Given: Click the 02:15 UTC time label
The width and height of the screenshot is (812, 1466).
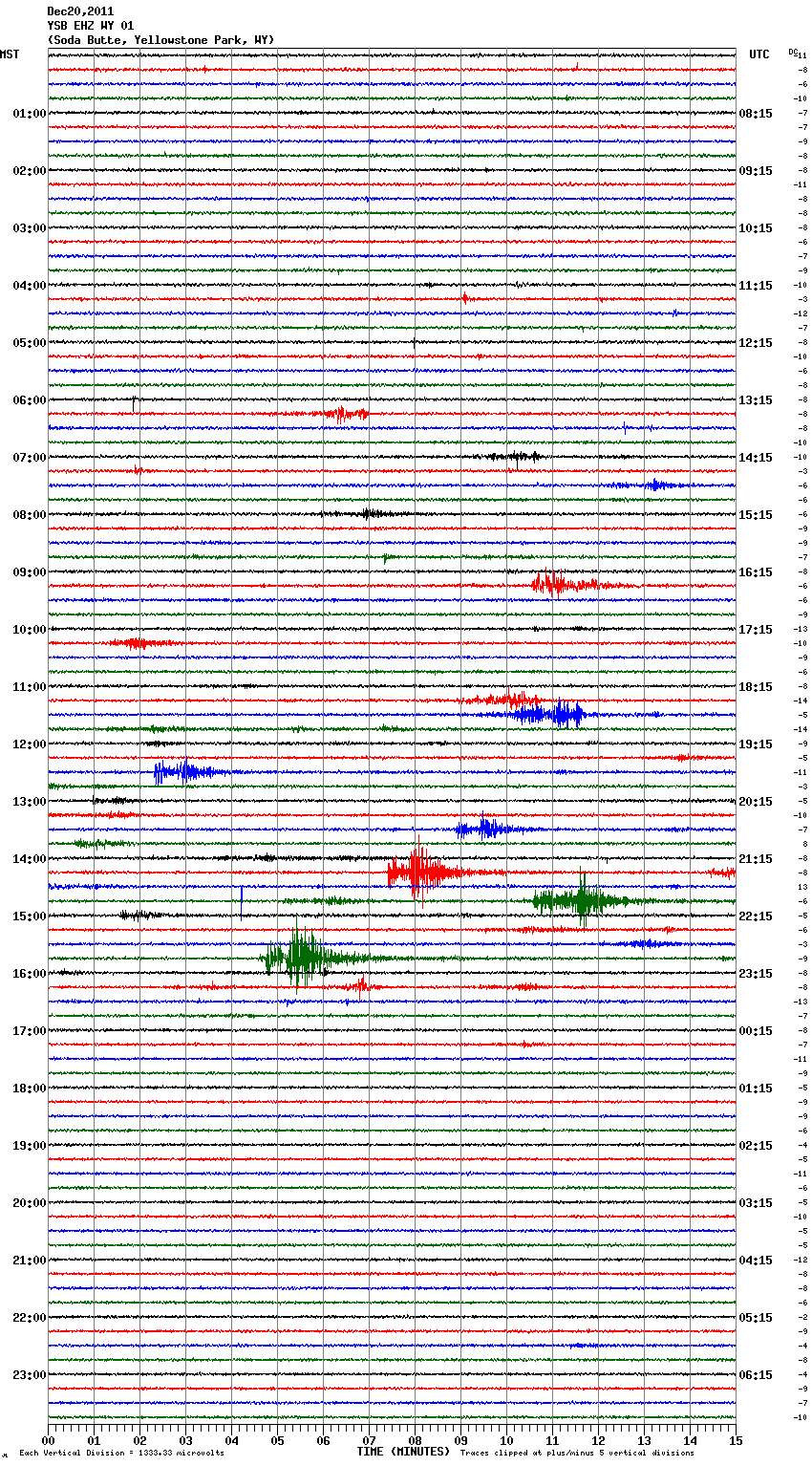Looking at the screenshot, I should (x=756, y=1146).
